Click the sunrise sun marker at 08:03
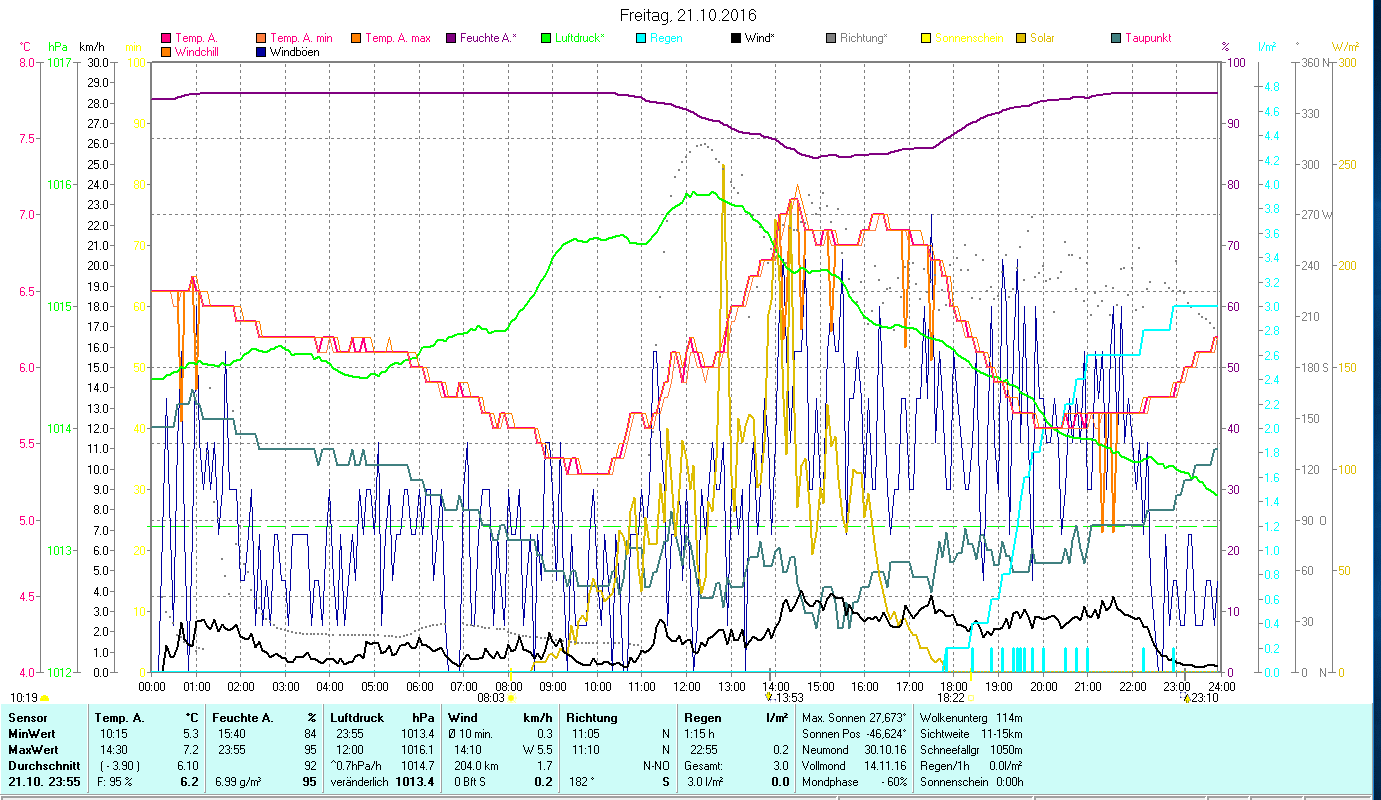The height and width of the screenshot is (800, 1381). coord(510,698)
